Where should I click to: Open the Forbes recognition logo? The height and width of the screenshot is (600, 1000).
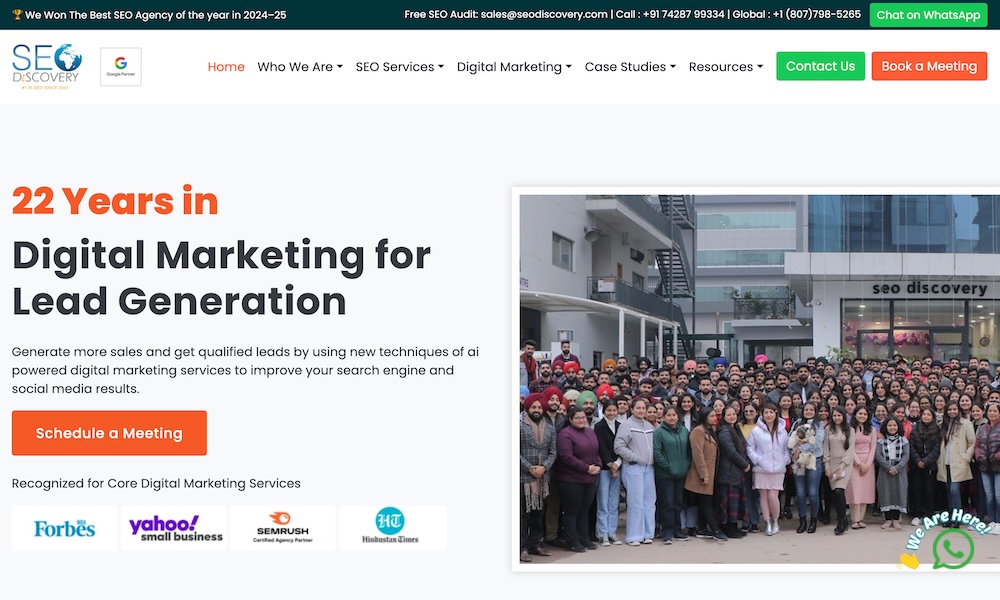(63, 528)
